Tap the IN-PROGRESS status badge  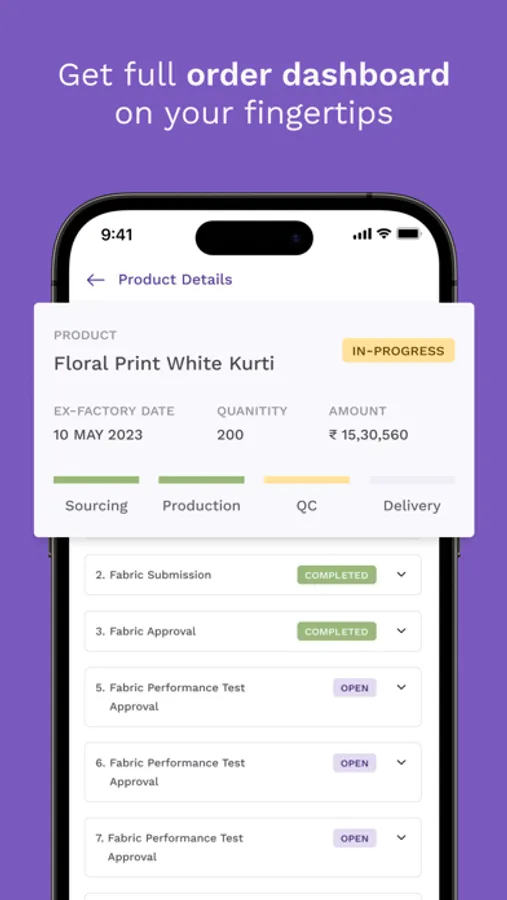click(398, 351)
